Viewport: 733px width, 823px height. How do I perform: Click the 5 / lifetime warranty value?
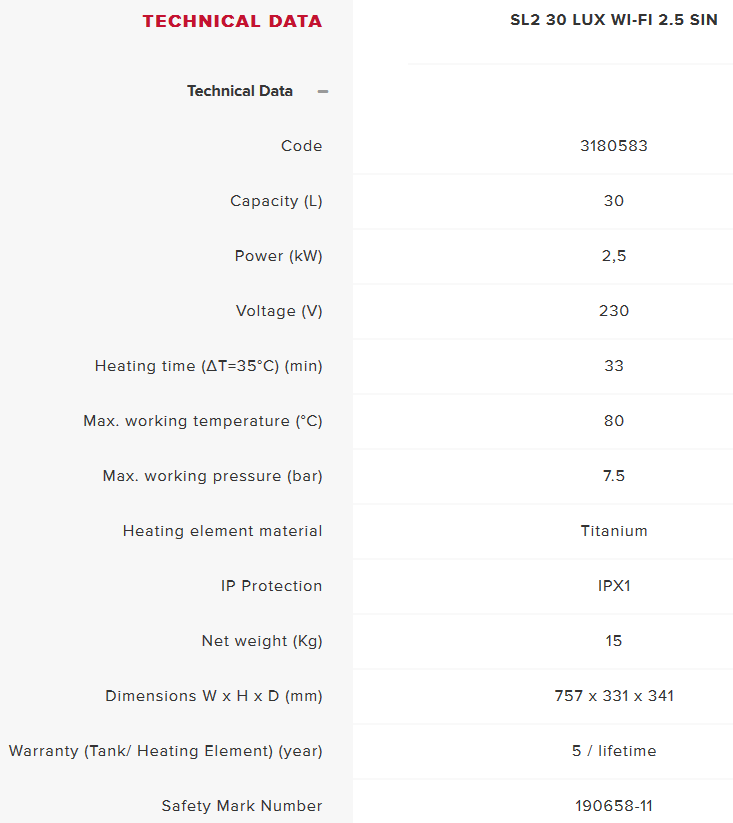tap(614, 751)
